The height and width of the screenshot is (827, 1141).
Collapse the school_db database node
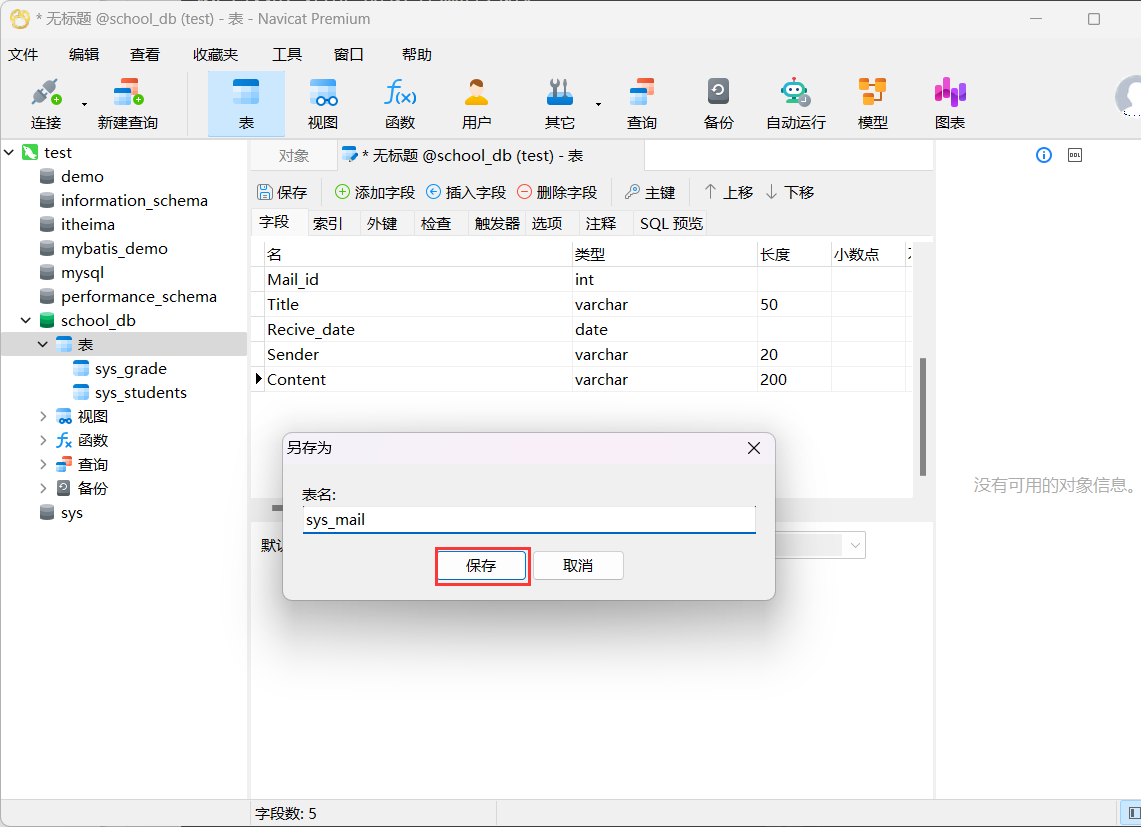pyautogui.click(x=26, y=321)
